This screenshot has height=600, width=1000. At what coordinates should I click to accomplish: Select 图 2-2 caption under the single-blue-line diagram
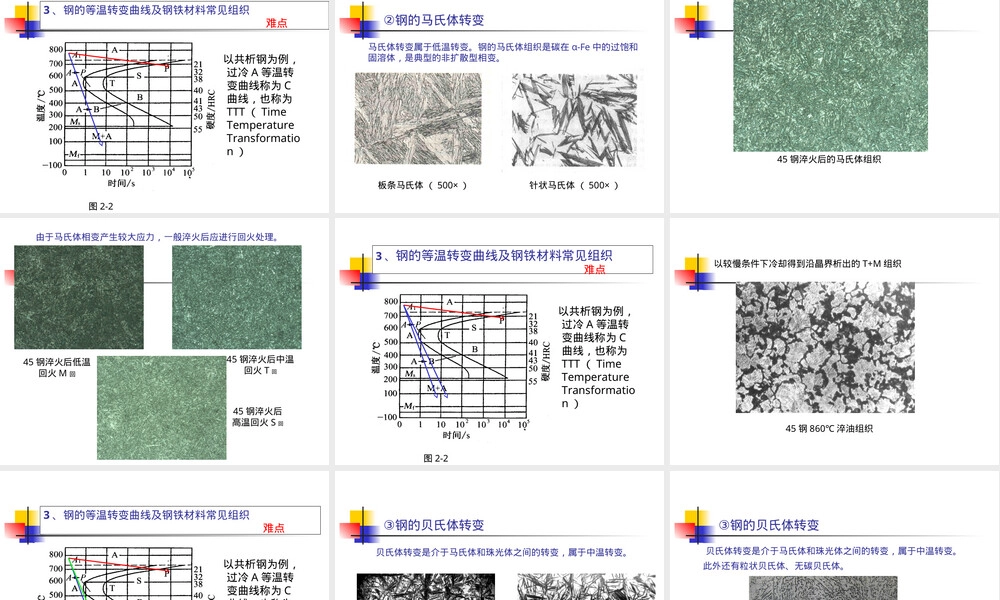coord(101,207)
